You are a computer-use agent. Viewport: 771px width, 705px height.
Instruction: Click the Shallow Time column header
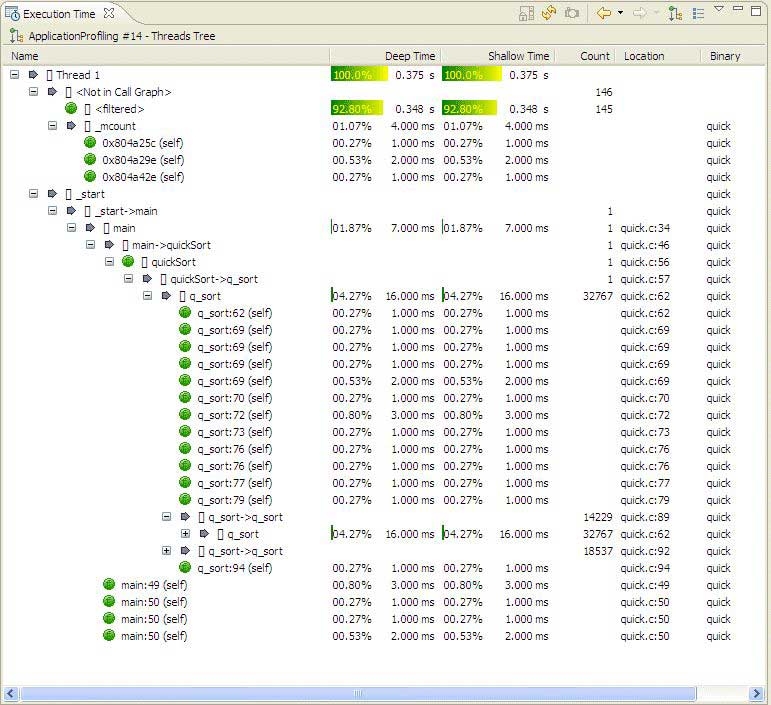(x=518, y=56)
